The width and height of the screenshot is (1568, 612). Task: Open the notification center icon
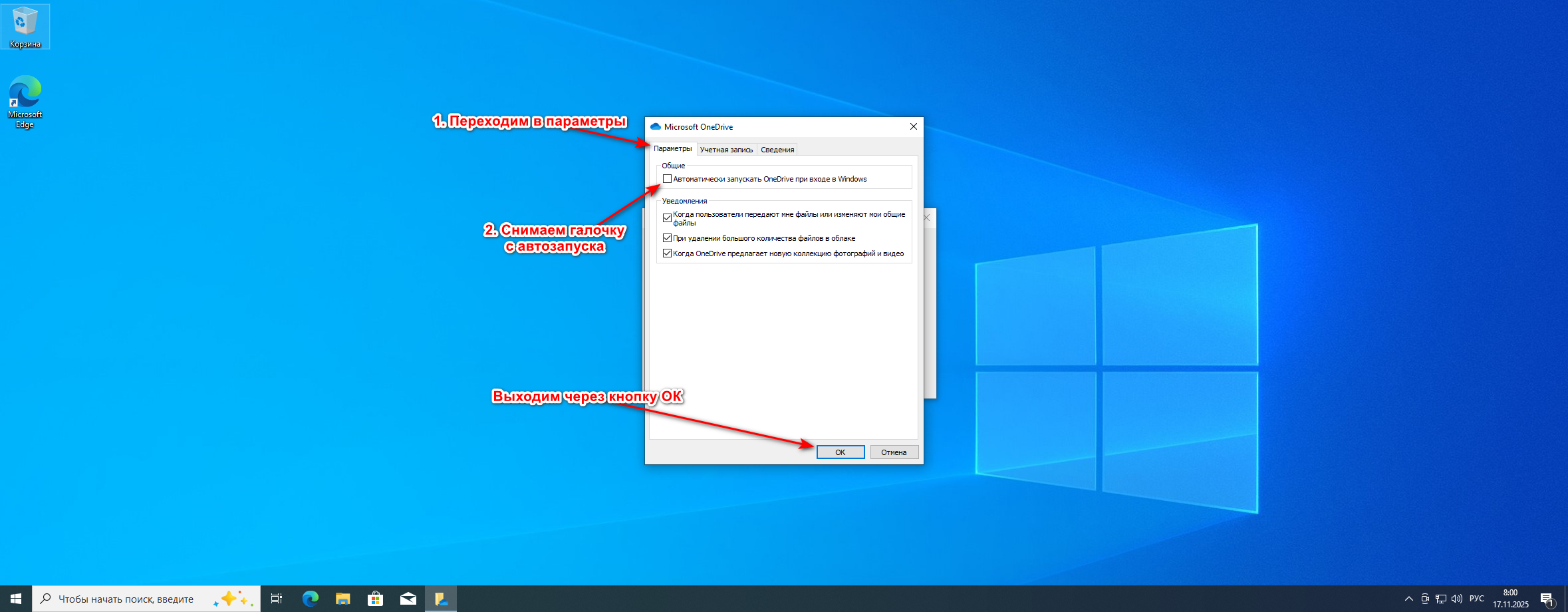pos(1547,599)
